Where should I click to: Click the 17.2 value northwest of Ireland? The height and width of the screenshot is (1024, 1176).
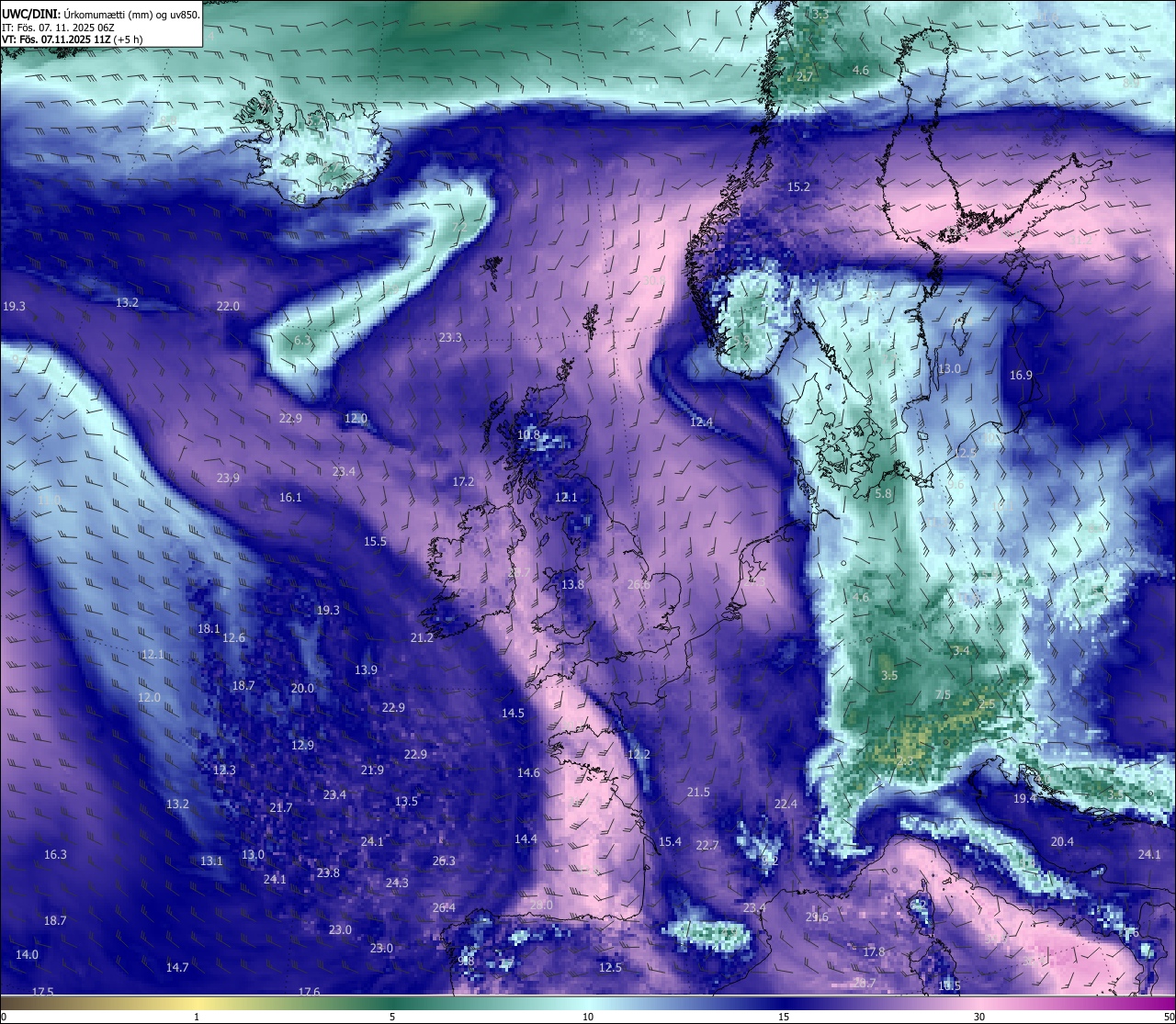coord(464,481)
